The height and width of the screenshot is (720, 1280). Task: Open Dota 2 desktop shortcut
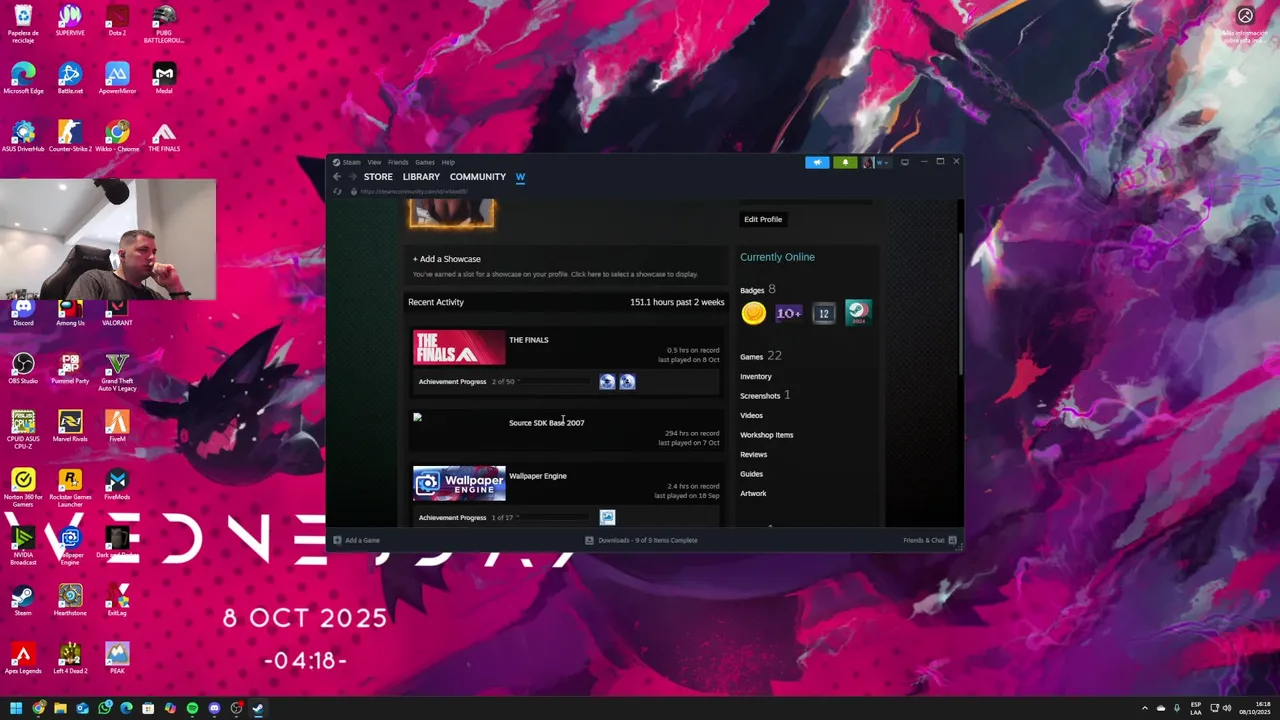pos(117,20)
